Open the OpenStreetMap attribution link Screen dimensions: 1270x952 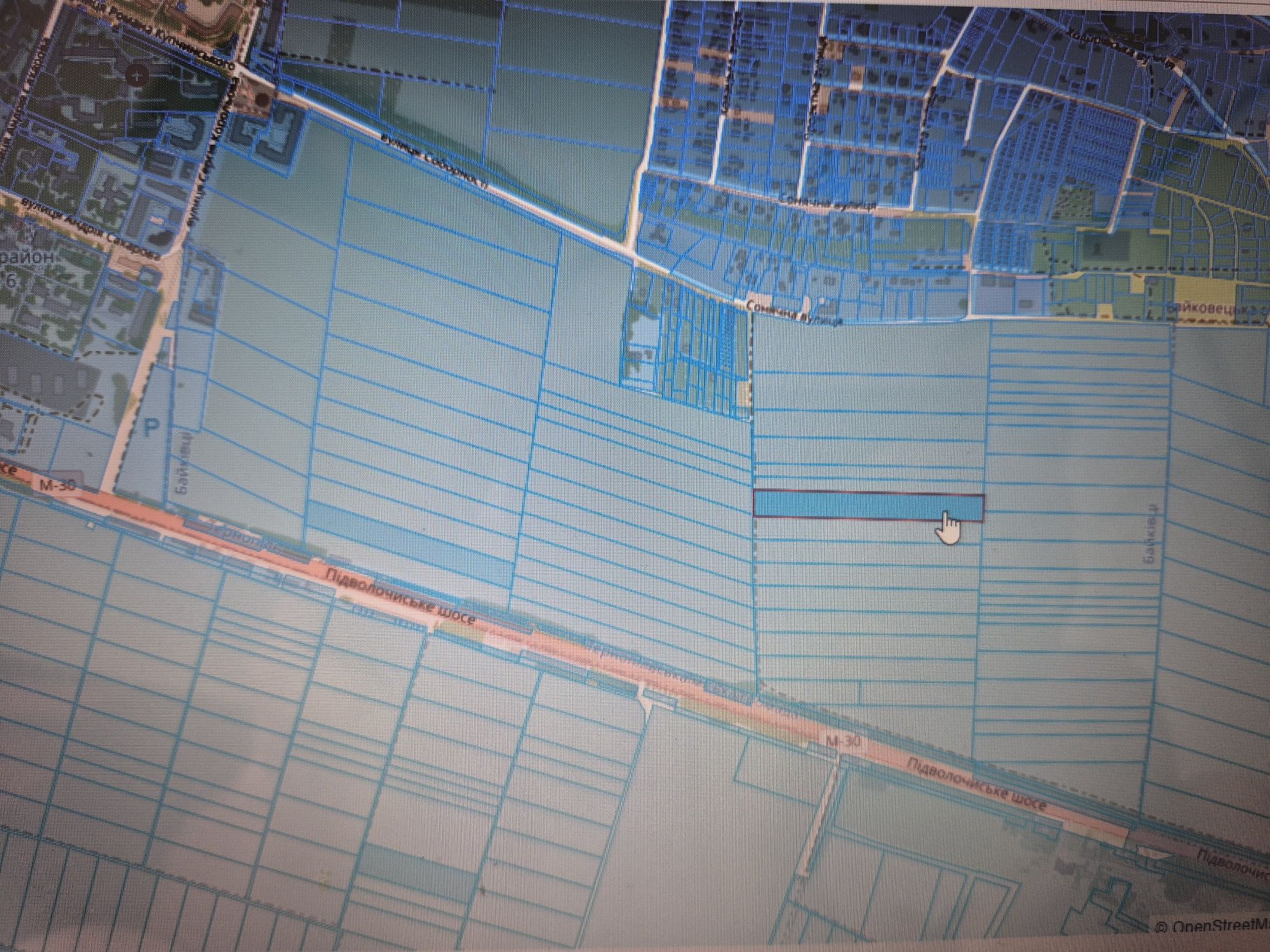click(1212, 926)
